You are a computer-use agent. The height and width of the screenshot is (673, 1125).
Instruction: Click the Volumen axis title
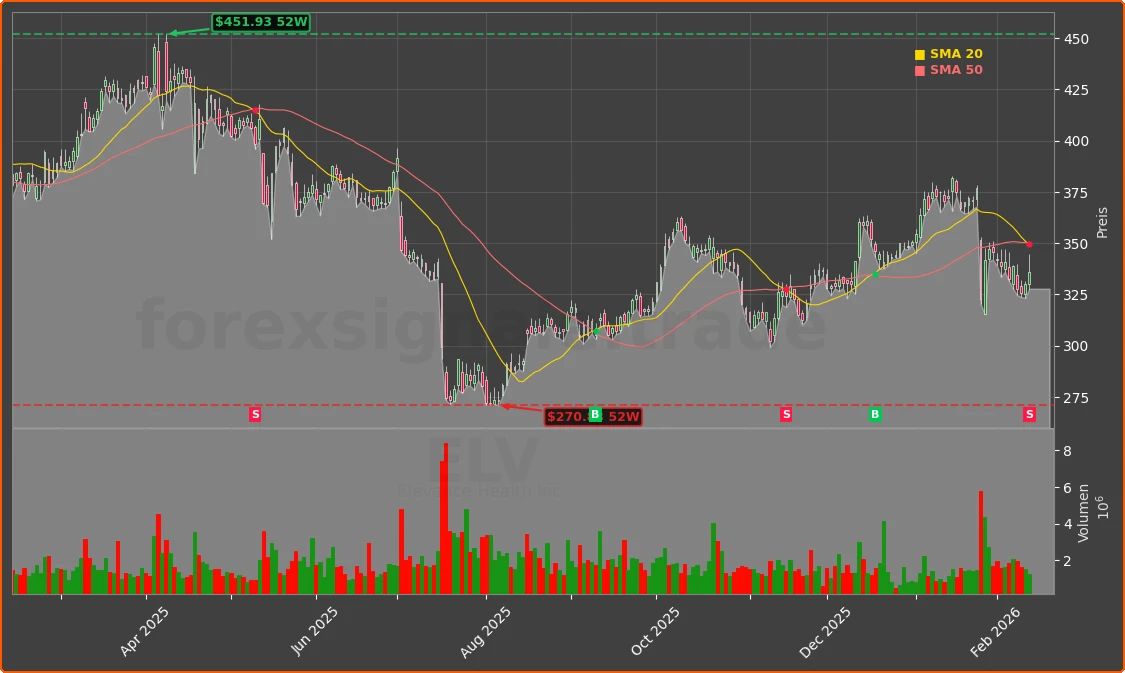tap(1084, 512)
